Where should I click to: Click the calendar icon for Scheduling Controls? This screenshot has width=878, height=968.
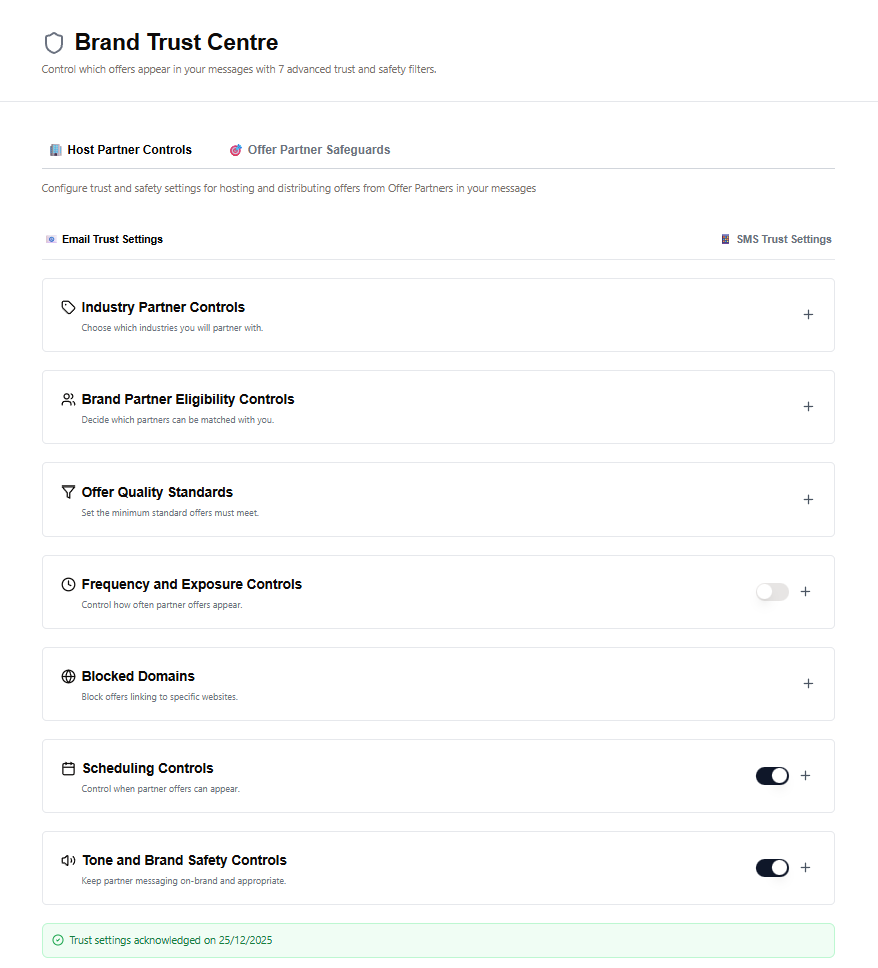tap(68, 768)
